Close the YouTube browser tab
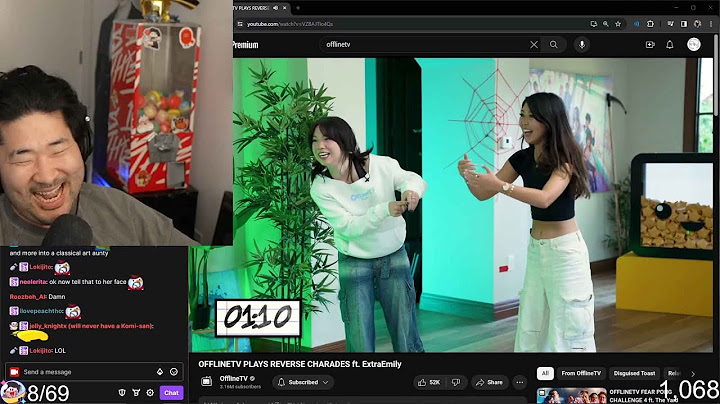Screen dimensions: 720x404 point(285,8)
